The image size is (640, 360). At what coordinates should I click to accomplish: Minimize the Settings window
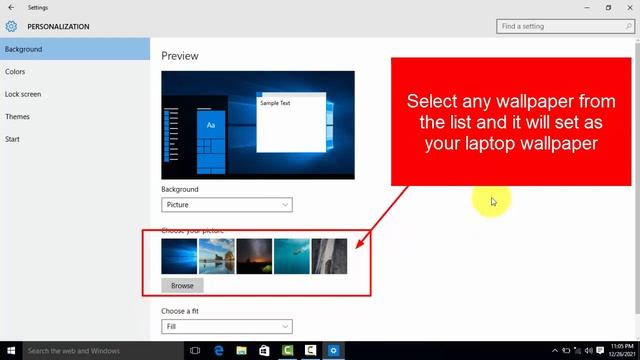point(587,7)
